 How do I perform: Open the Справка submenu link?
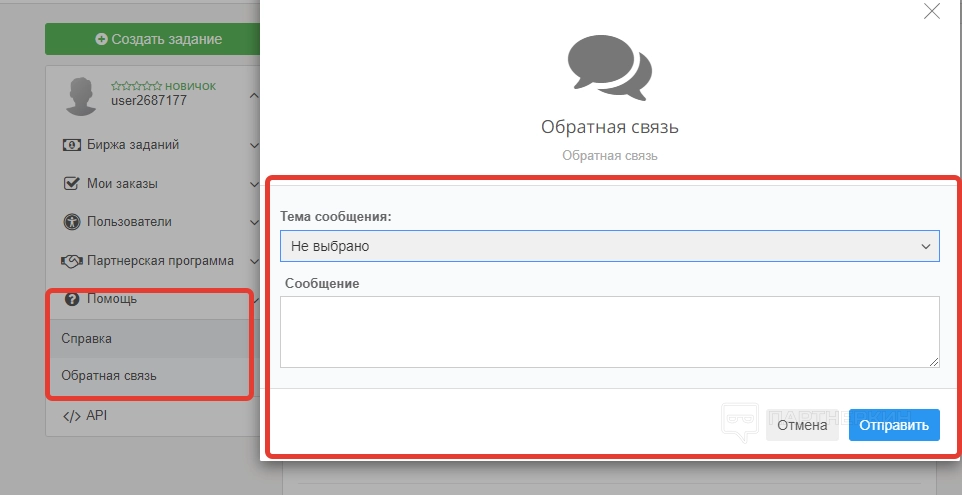point(86,338)
